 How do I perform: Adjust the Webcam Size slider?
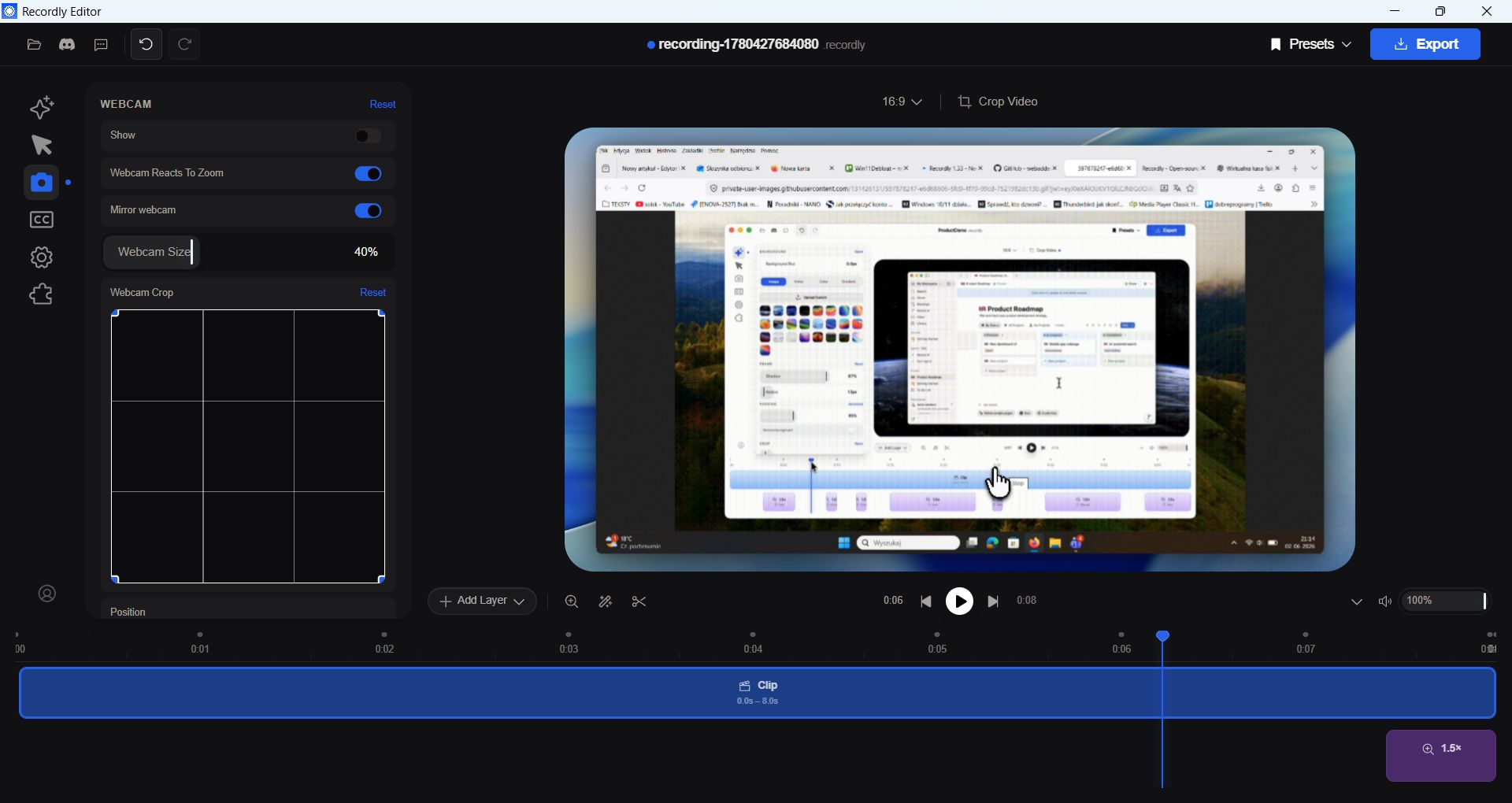[248, 253]
